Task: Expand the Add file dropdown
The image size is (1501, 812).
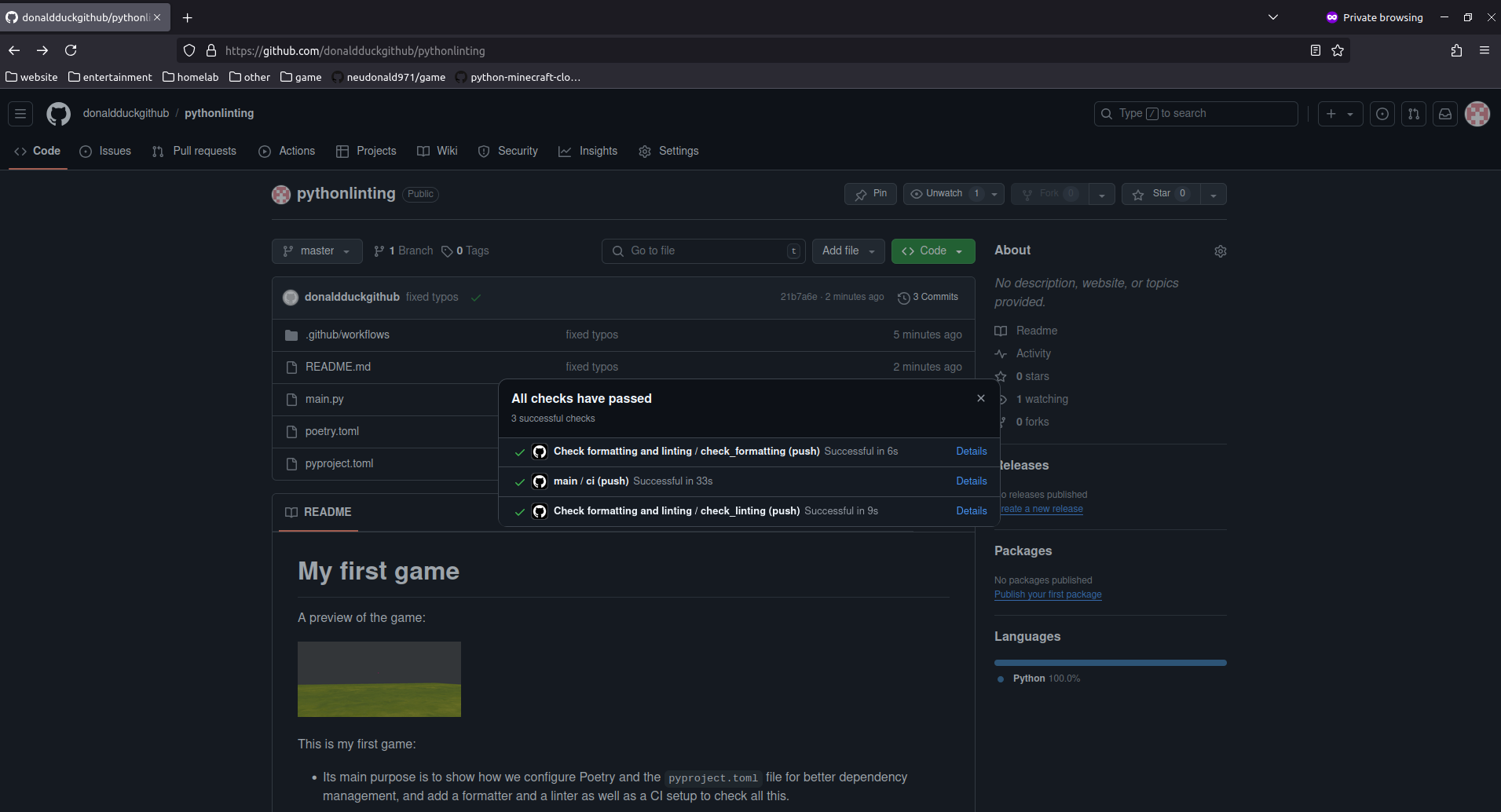Action: pyautogui.click(x=848, y=251)
